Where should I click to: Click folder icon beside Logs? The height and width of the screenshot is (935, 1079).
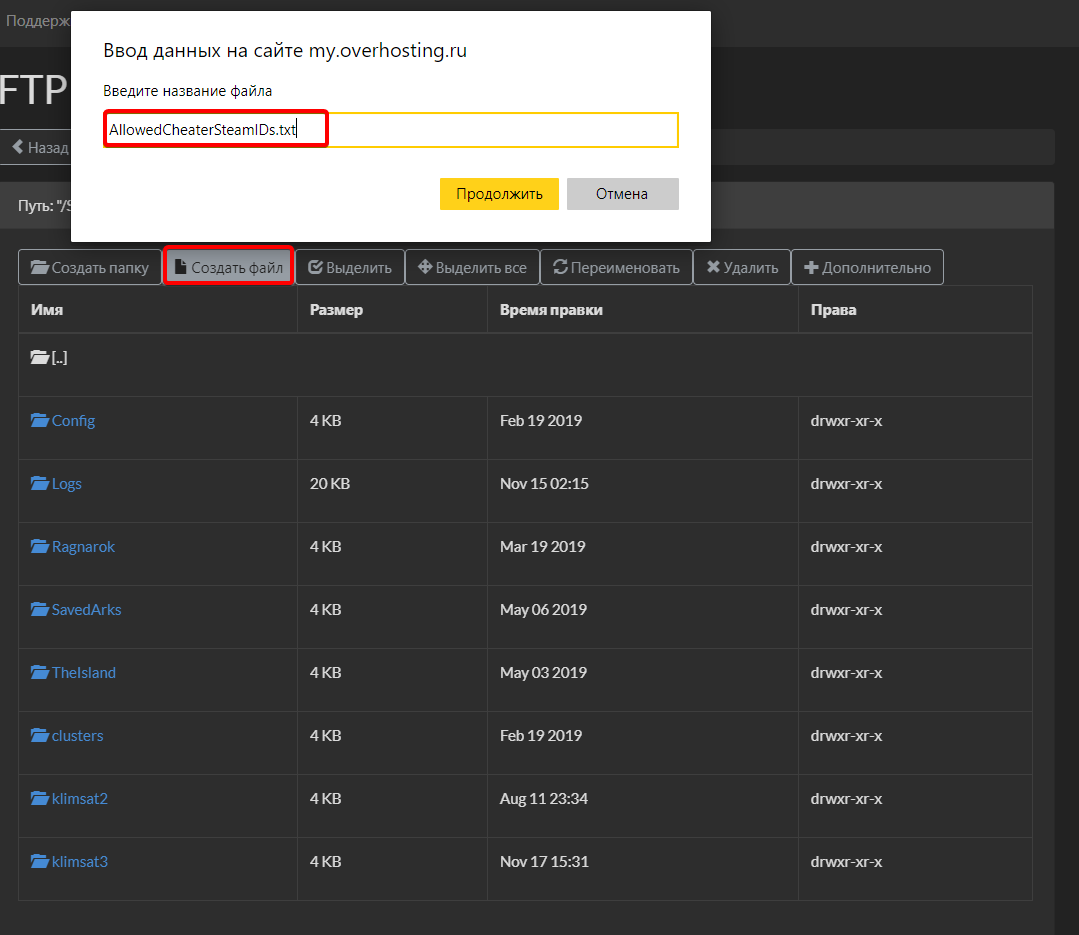(40, 483)
